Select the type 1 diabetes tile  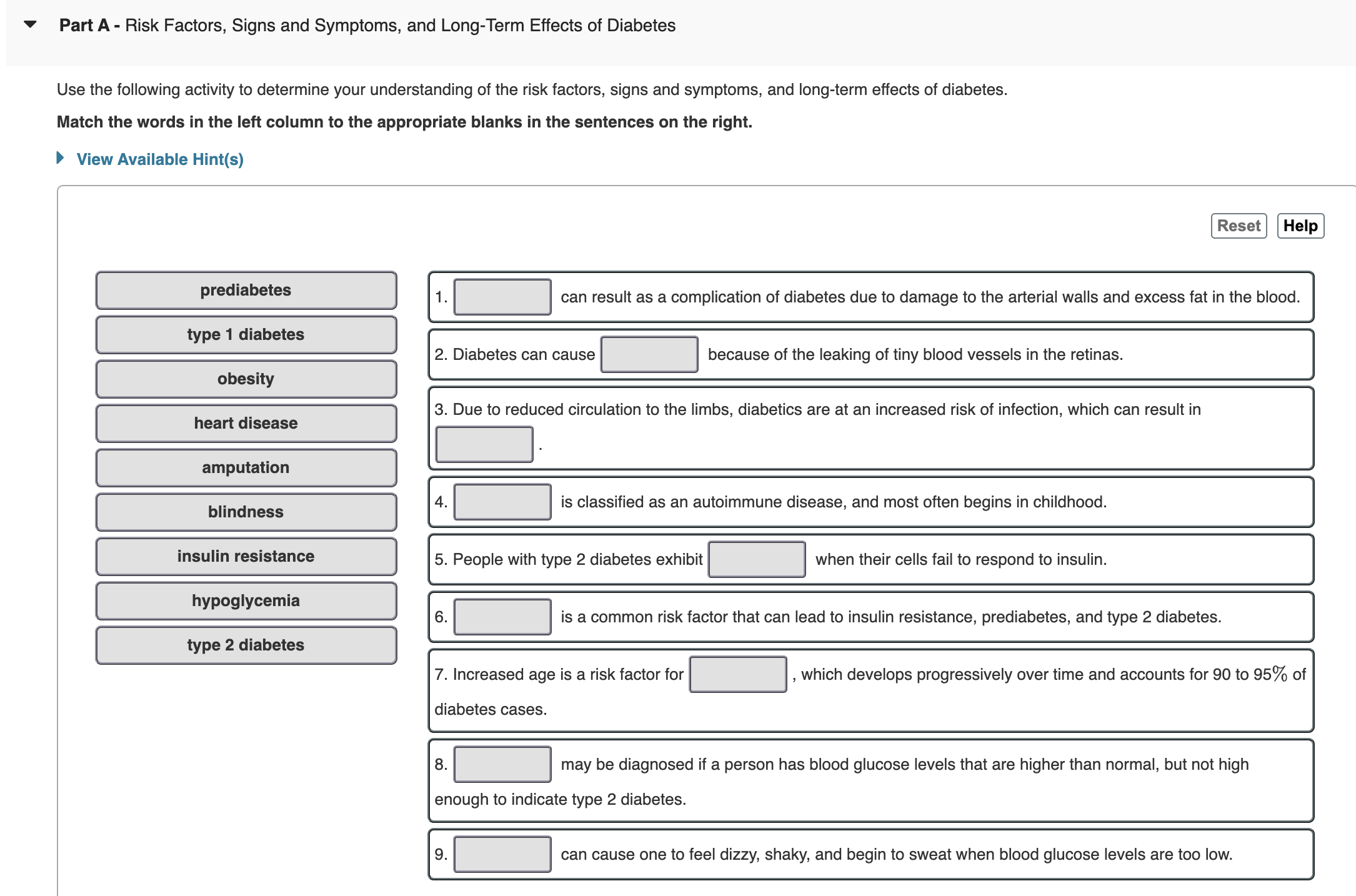click(246, 335)
